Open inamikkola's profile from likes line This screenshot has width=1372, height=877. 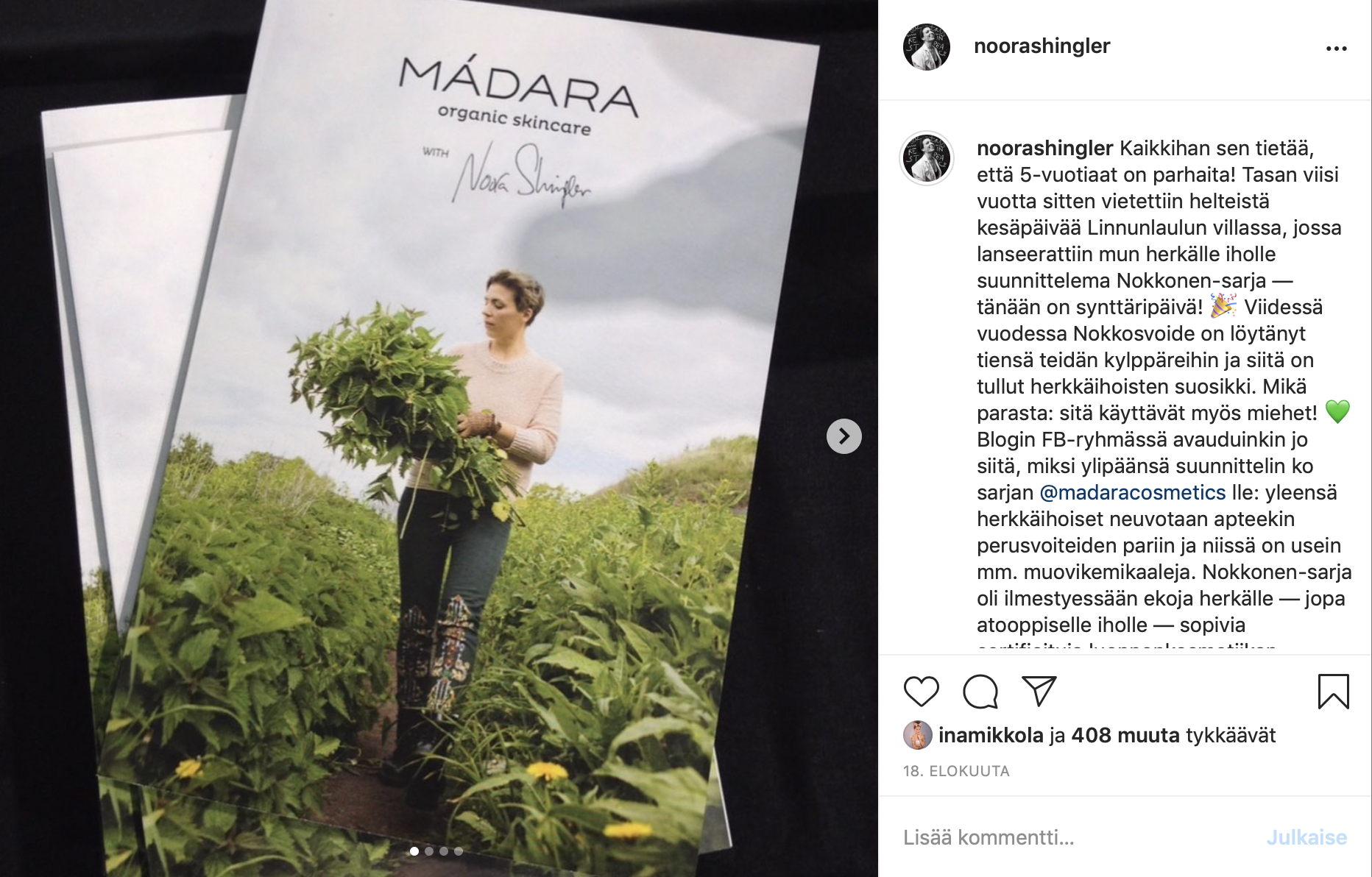pos(991,735)
